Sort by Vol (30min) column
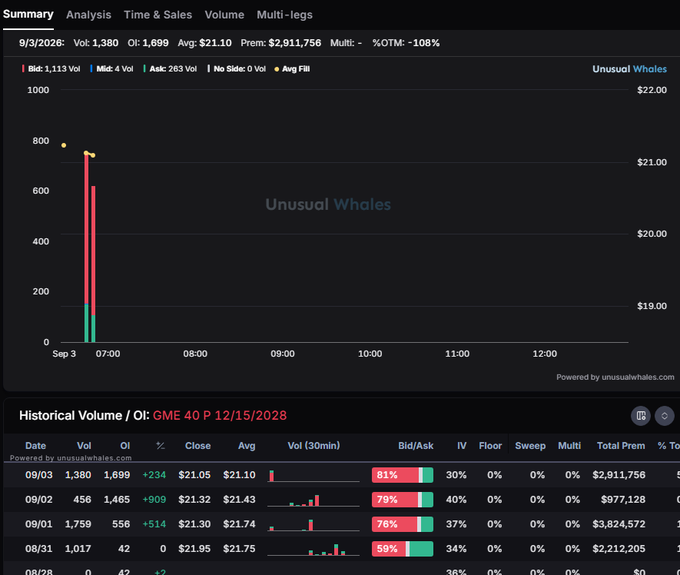Viewport: 680px width, 575px height. pyautogui.click(x=314, y=446)
